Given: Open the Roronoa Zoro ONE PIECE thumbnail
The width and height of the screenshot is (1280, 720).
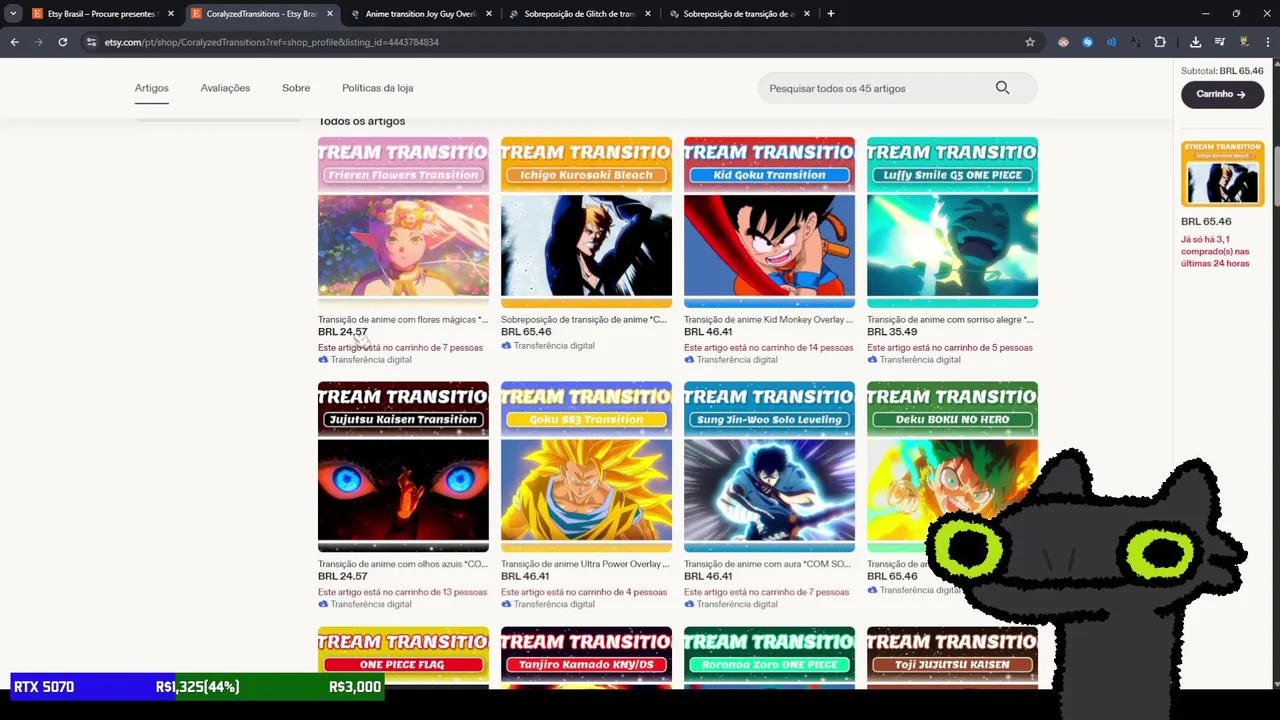Looking at the screenshot, I should click(x=769, y=657).
